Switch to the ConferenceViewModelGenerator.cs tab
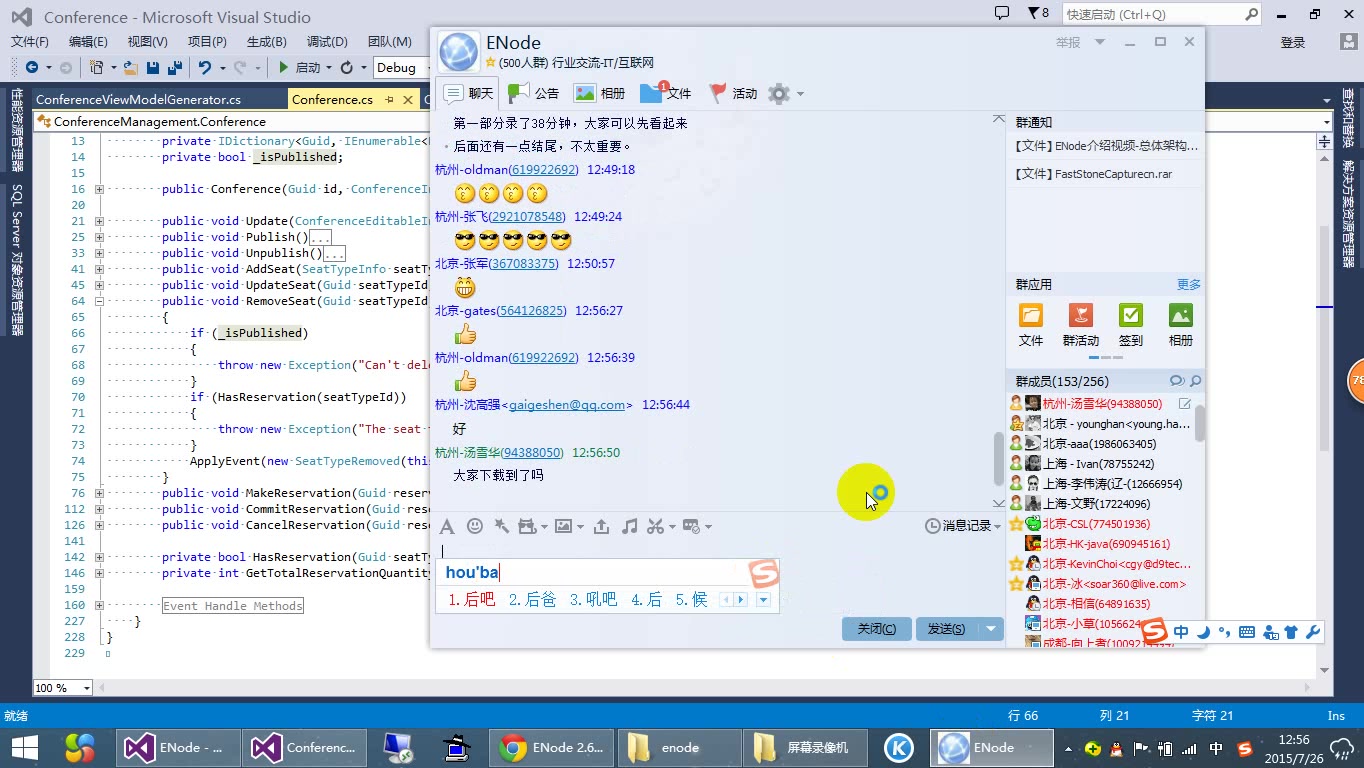This screenshot has height=768, width=1364. 138,99
